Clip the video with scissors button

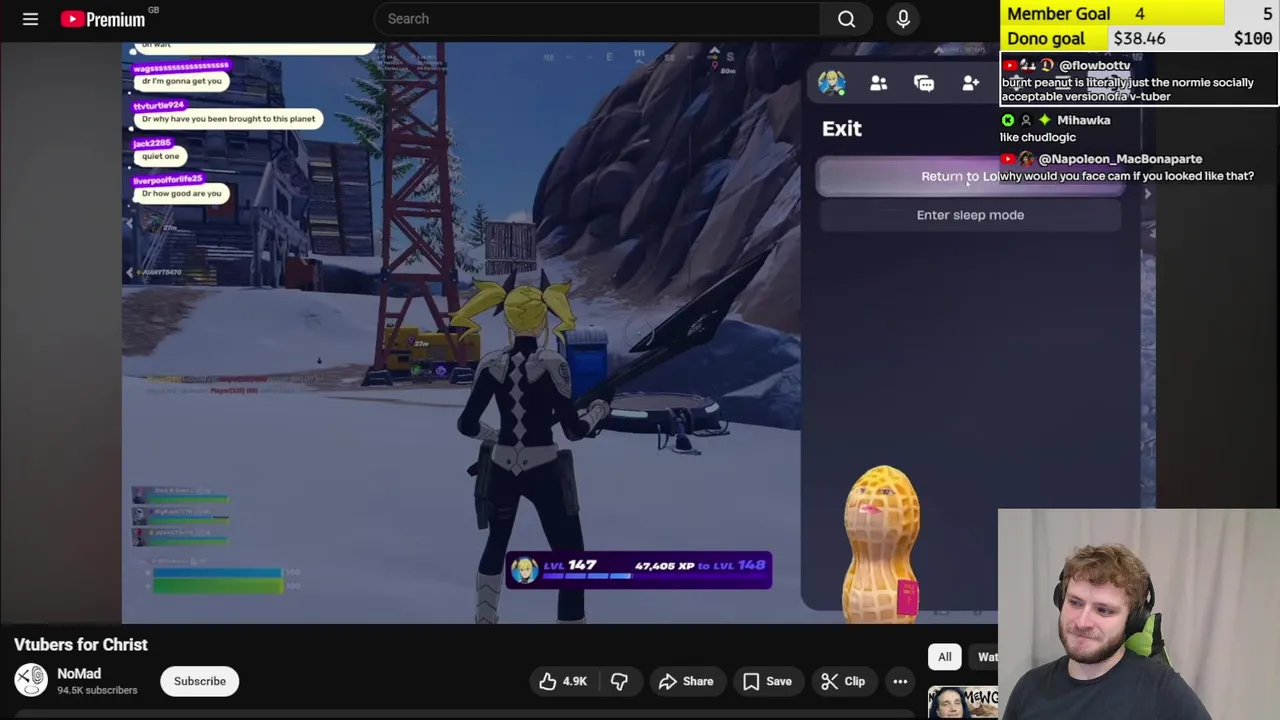(843, 681)
